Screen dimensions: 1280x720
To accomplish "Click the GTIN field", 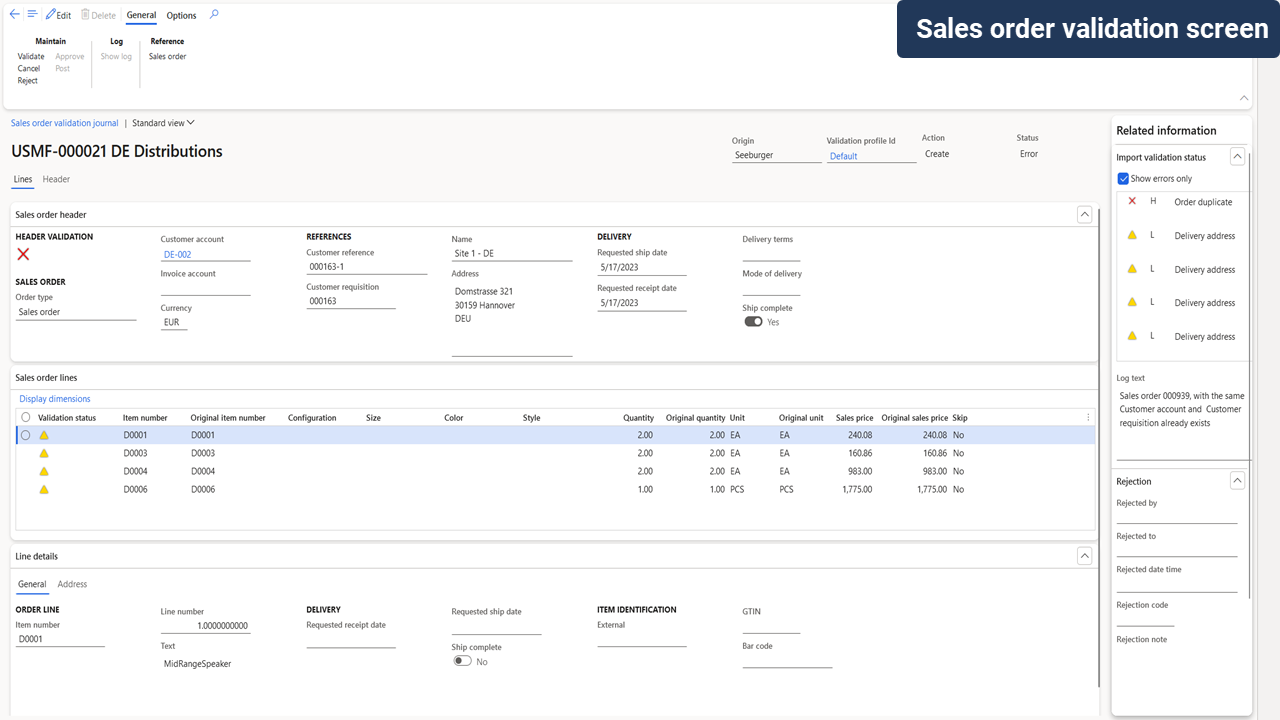I will pyautogui.click(x=771, y=626).
